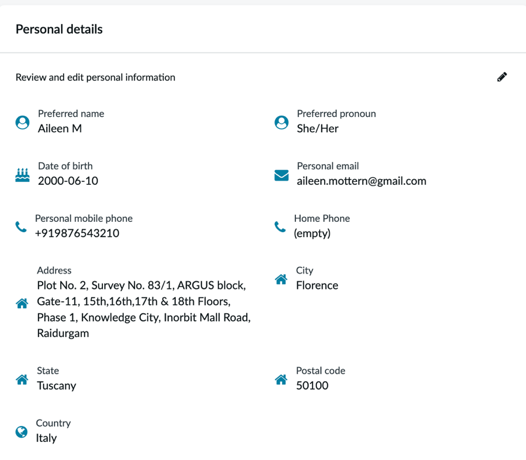Select the email aileen.mottern@gmail.com

[362, 181]
